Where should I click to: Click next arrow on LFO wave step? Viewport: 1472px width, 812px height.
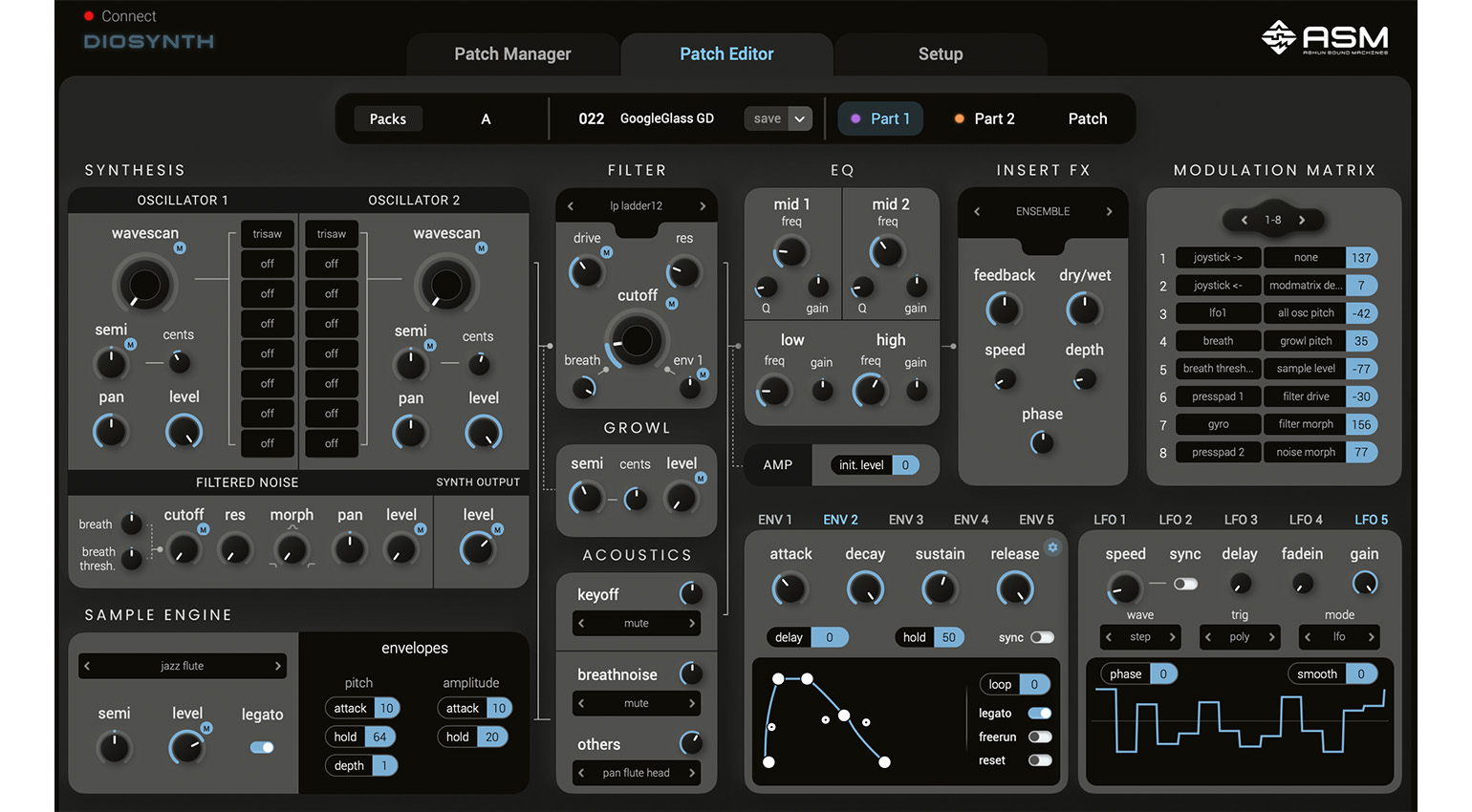(1172, 637)
